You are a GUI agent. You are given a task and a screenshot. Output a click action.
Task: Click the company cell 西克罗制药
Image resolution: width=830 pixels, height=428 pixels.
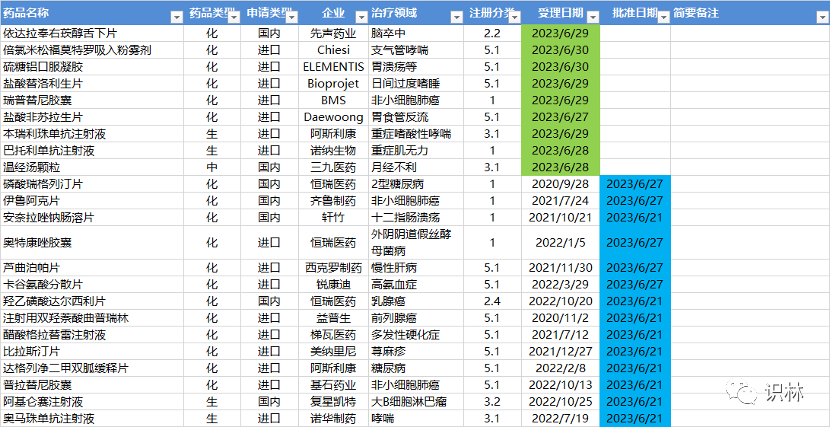point(333,268)
